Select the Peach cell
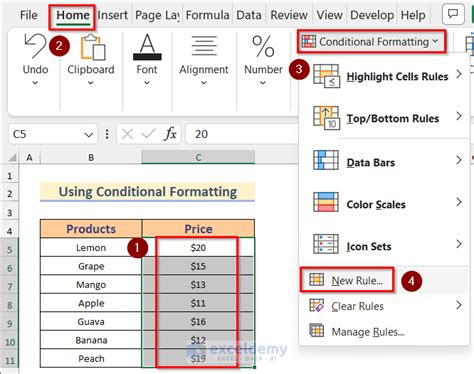The image size is (474, 374). coord(91,359)
